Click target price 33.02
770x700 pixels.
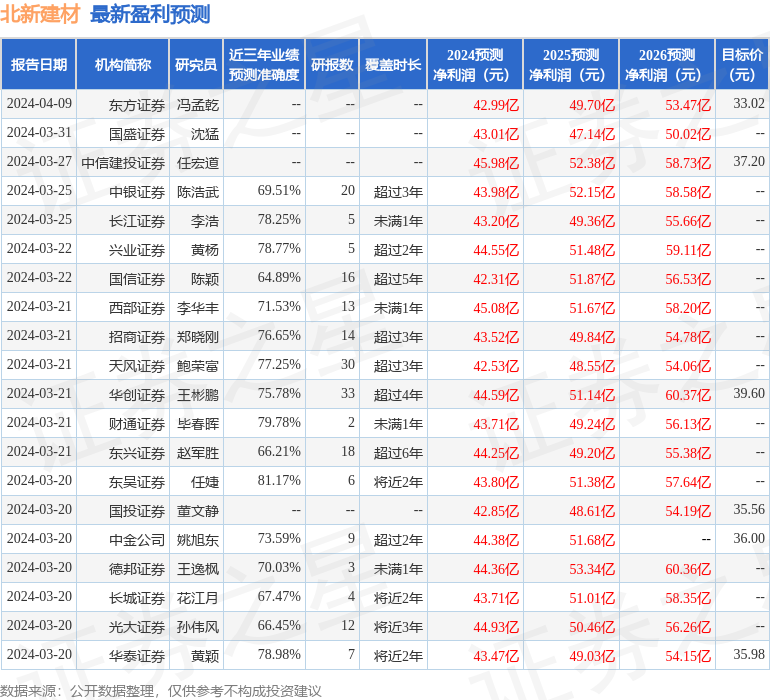[x=749, y=103]
